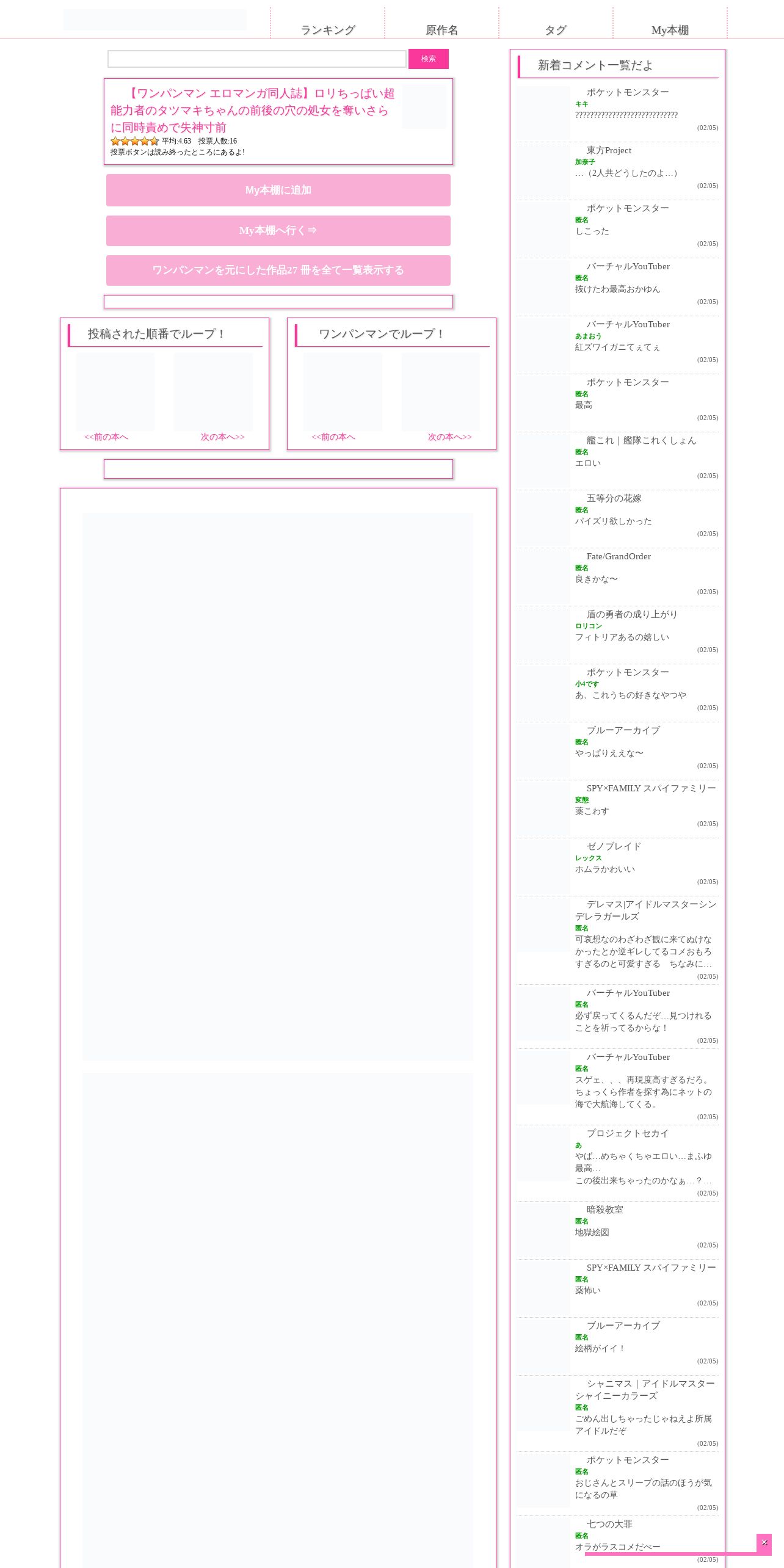Image resolution: width=784 pixels, height=1568 pixels.
Task: Open ブルーアーカイブ comment やっぱりええな〜
Action: pyautogui.click(x=617, y=751)
